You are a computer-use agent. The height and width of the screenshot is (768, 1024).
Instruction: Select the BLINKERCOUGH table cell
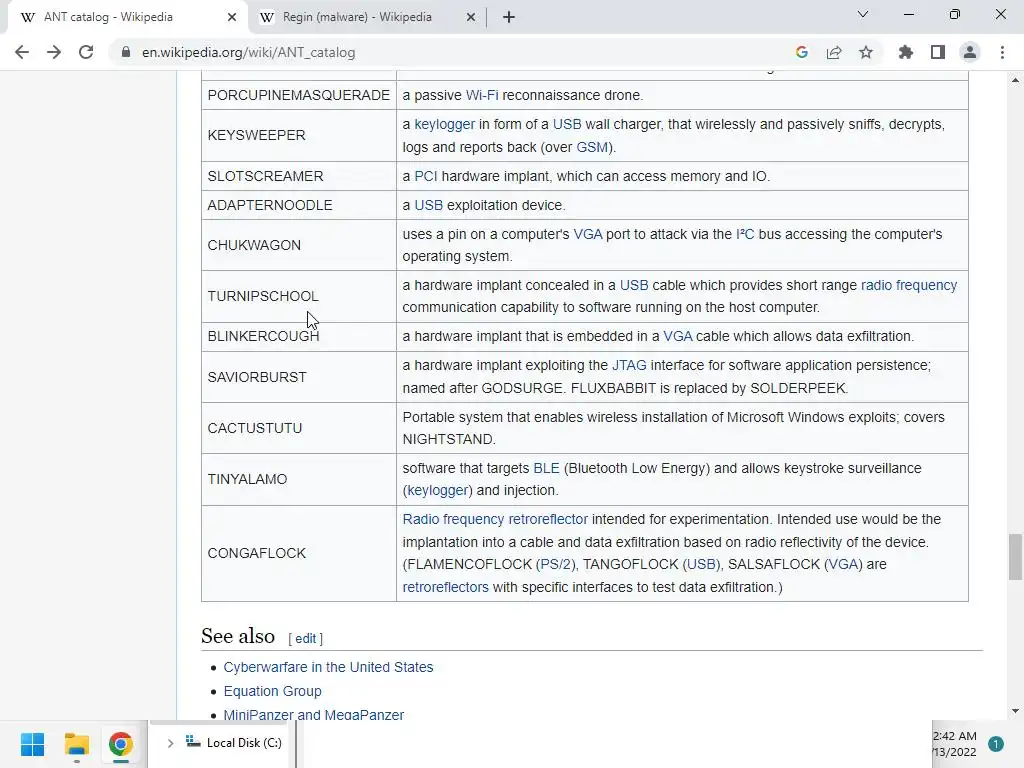[299, 336]
